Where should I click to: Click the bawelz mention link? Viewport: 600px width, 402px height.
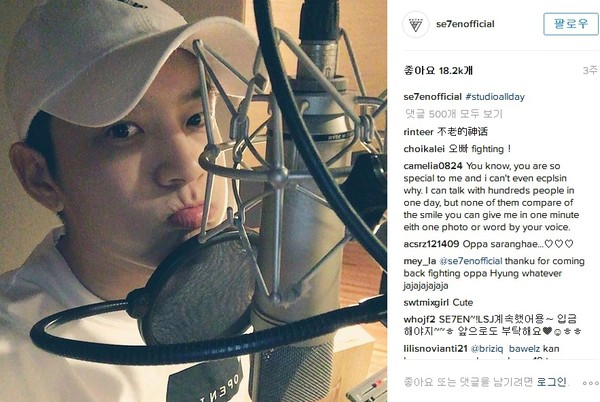(524, 349)
